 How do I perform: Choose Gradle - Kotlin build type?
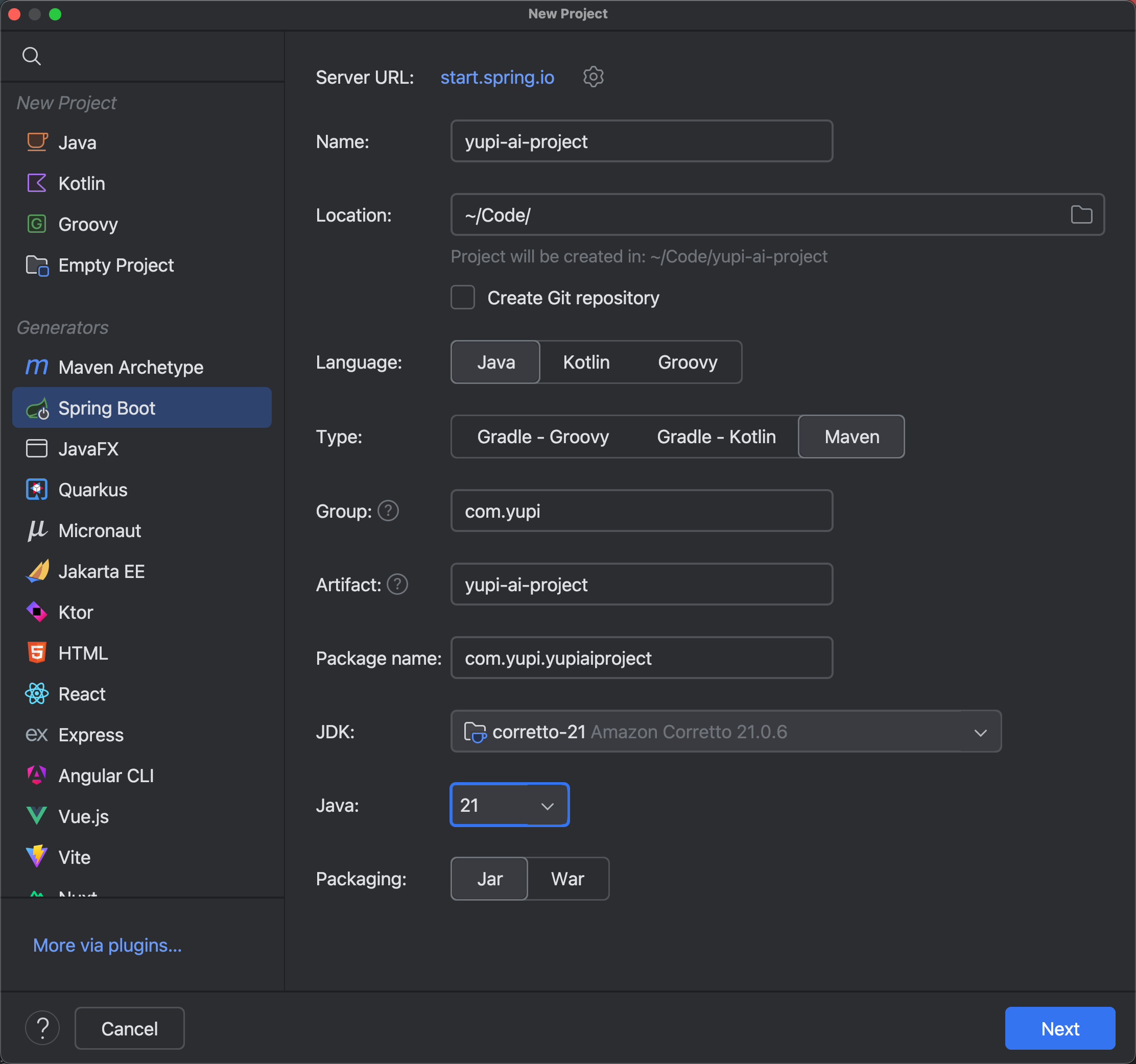pyautogui.click(x=716, y=437)
